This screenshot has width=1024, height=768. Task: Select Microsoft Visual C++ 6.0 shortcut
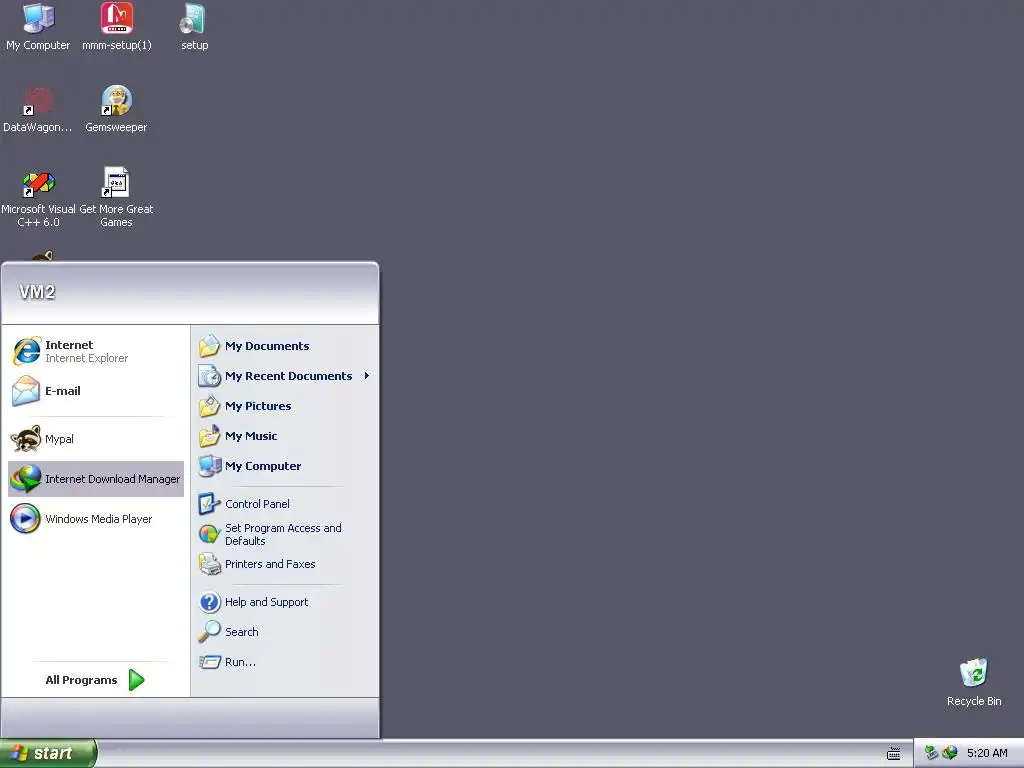38,198
